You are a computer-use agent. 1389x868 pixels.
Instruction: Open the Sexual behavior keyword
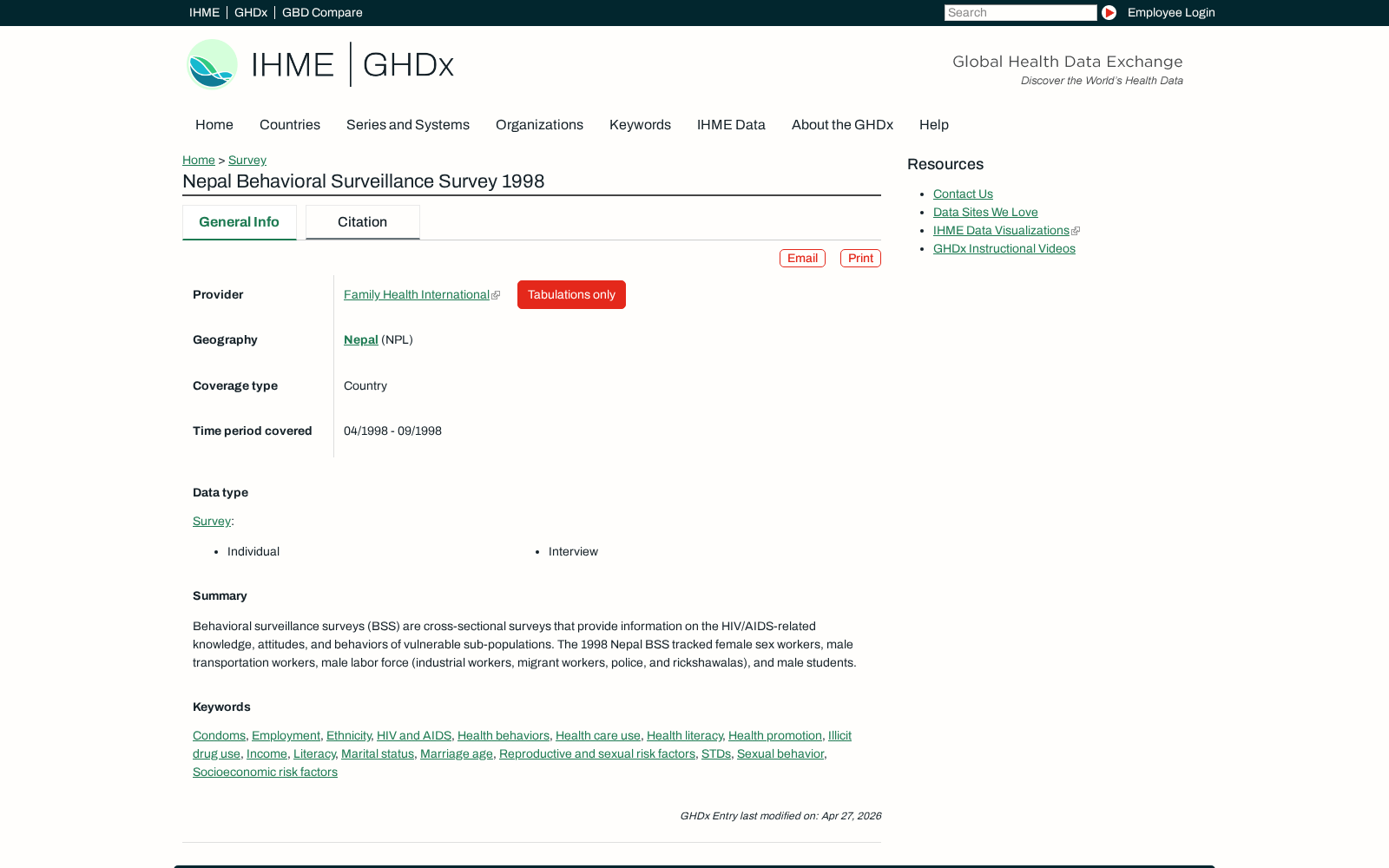tap(780, 754)
